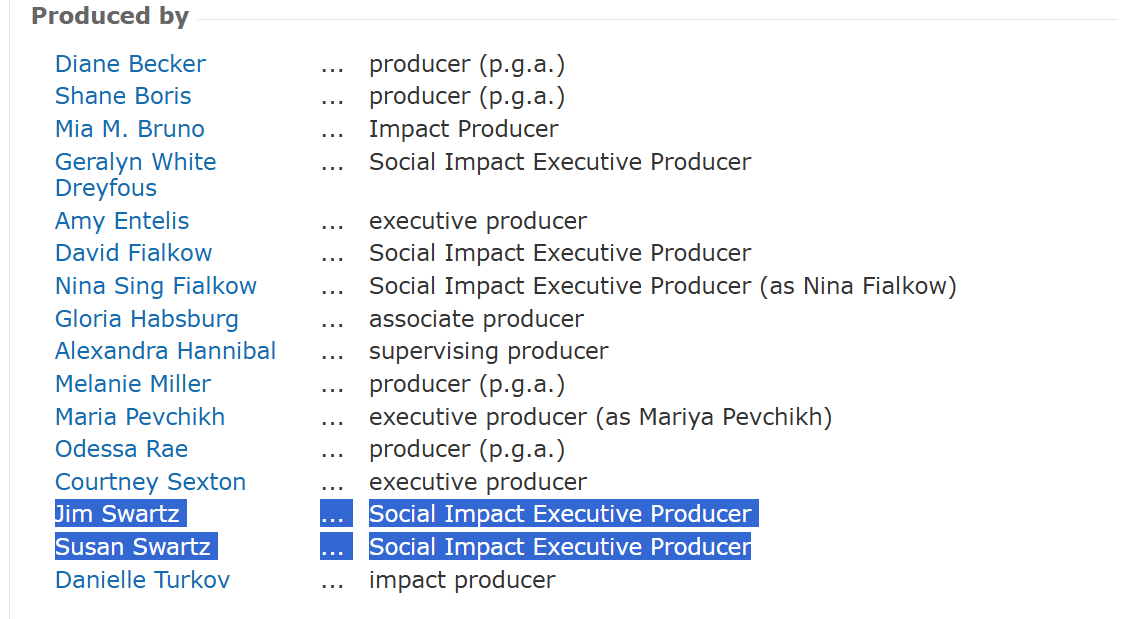Screen dimensions: 1131x619
Task: Open Danielle Turkov's profile
Action: (142, 580)
